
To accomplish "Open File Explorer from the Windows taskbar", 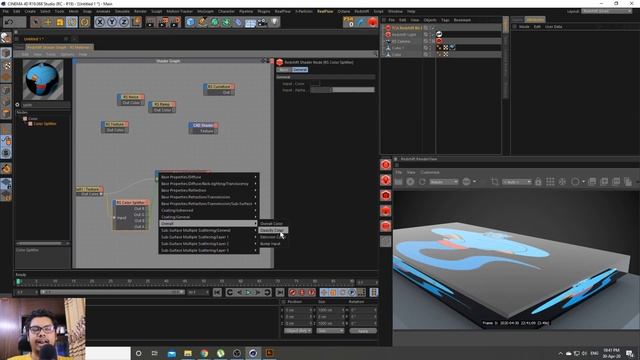I will point(188,353).
